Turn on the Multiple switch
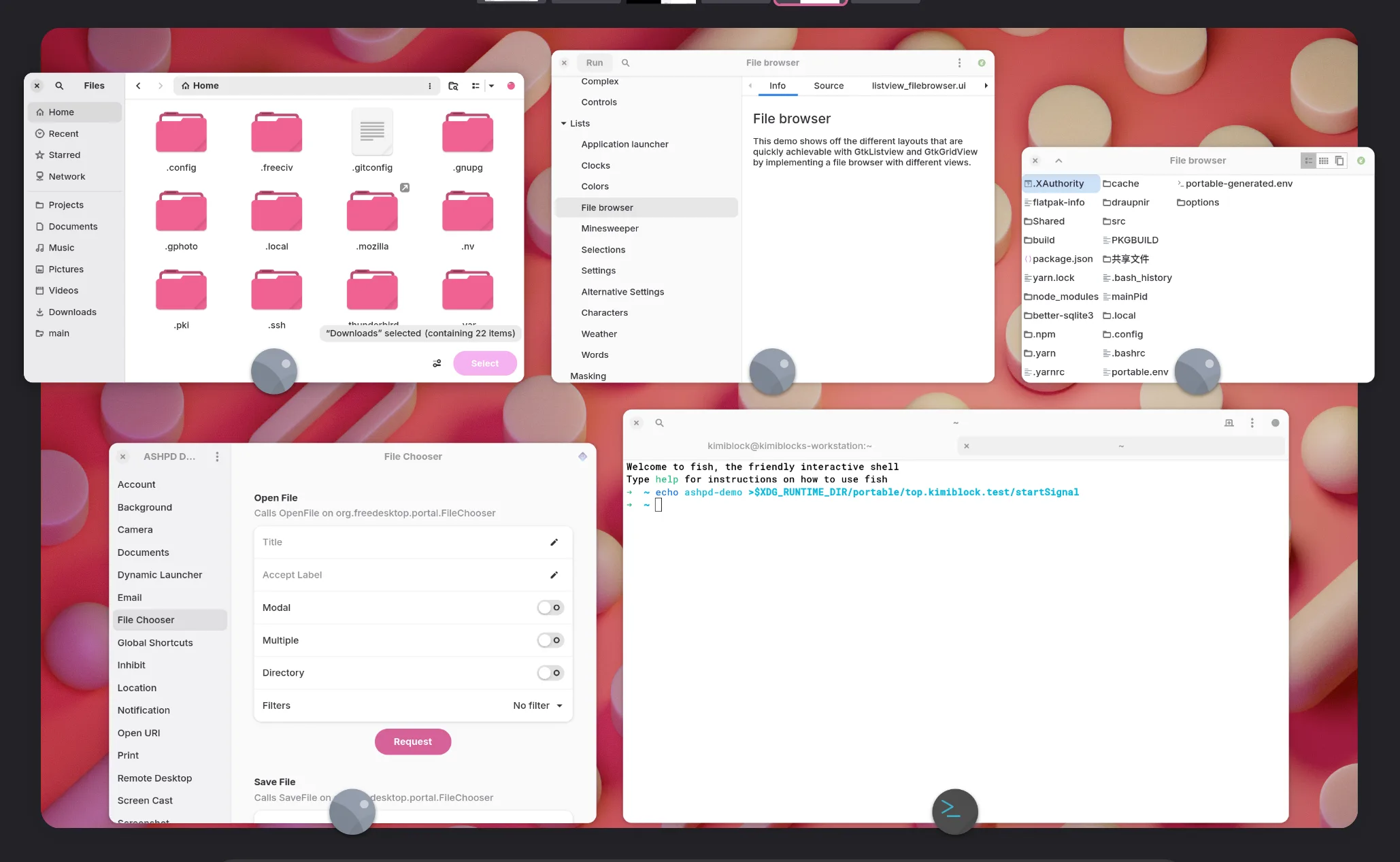 550,640
